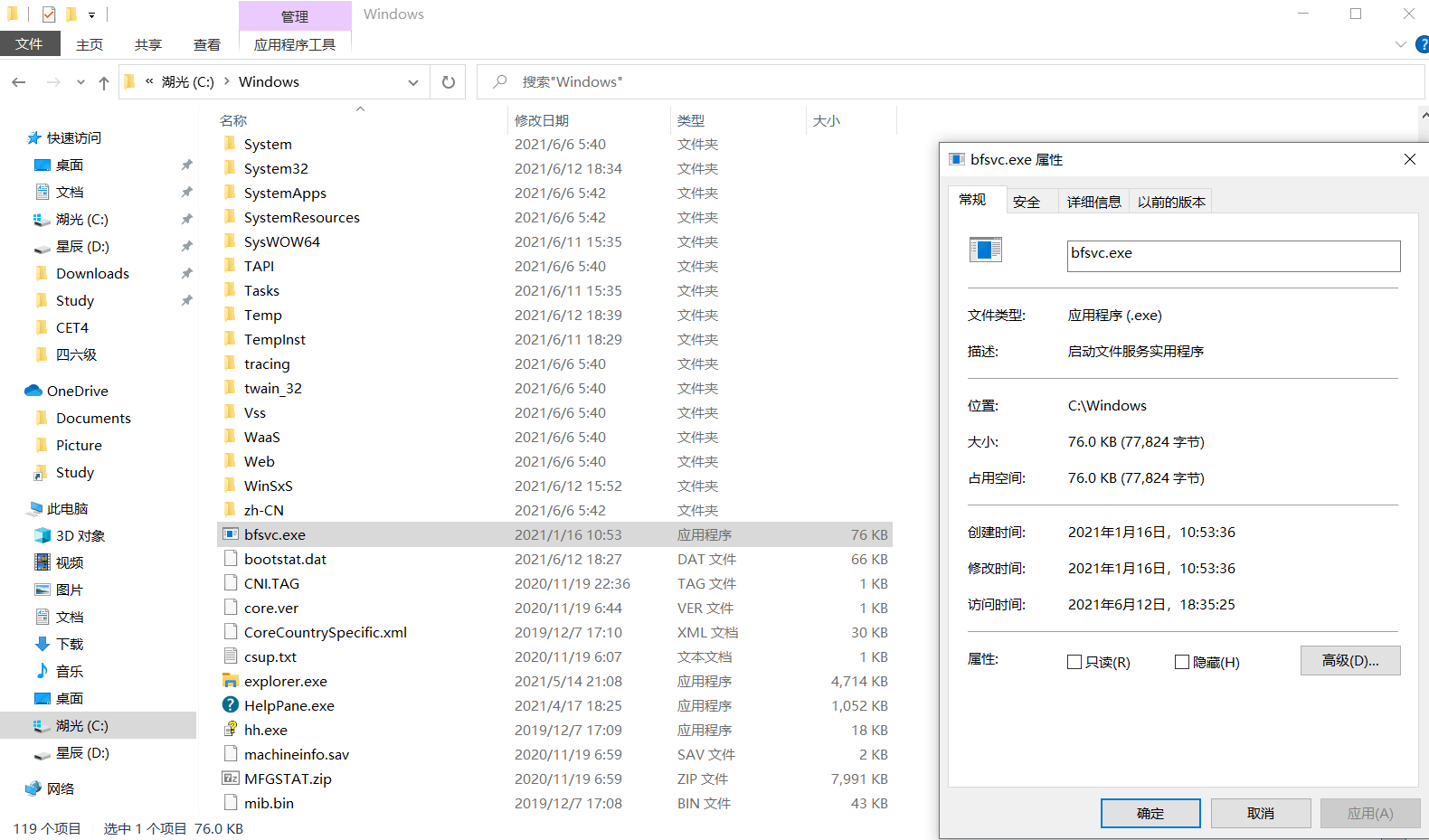Click the 网络 network icon
Image resolution: width=1429 pixels, height=840 pixels.
tap(33, 788)
